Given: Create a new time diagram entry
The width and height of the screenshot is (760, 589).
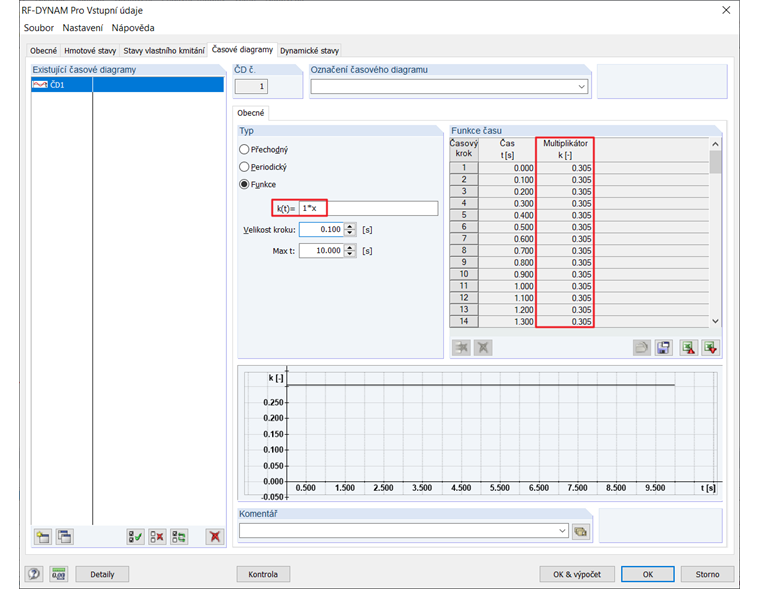Looking at the screenshot, I should coord(43,537).
